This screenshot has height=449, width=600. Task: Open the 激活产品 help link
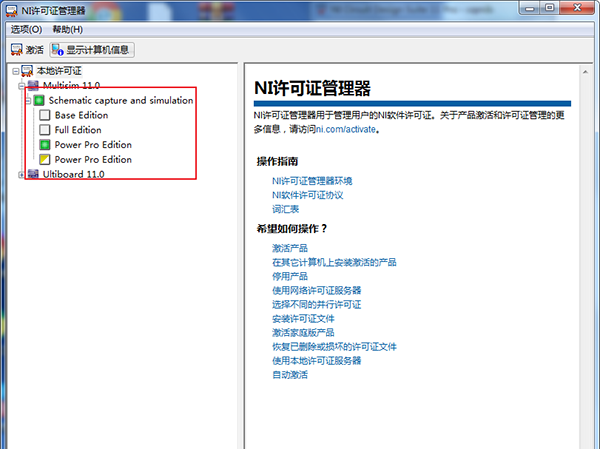290,248
